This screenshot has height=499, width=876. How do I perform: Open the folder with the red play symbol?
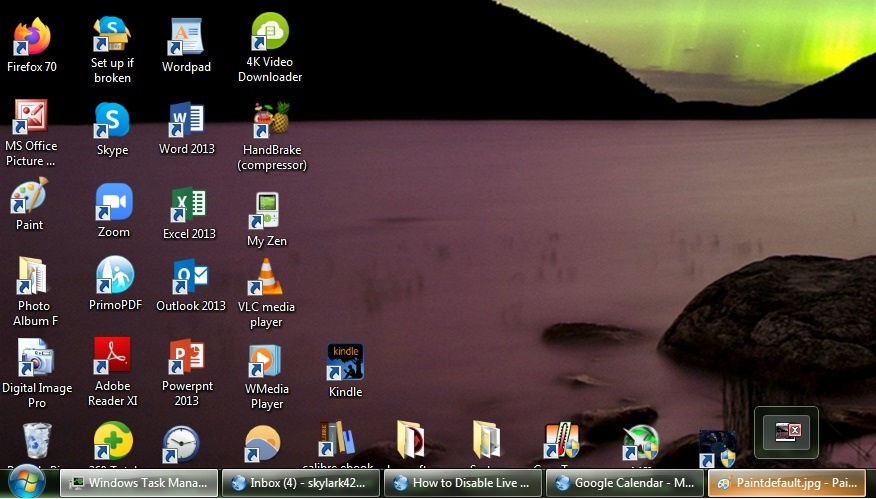(410, 440)
